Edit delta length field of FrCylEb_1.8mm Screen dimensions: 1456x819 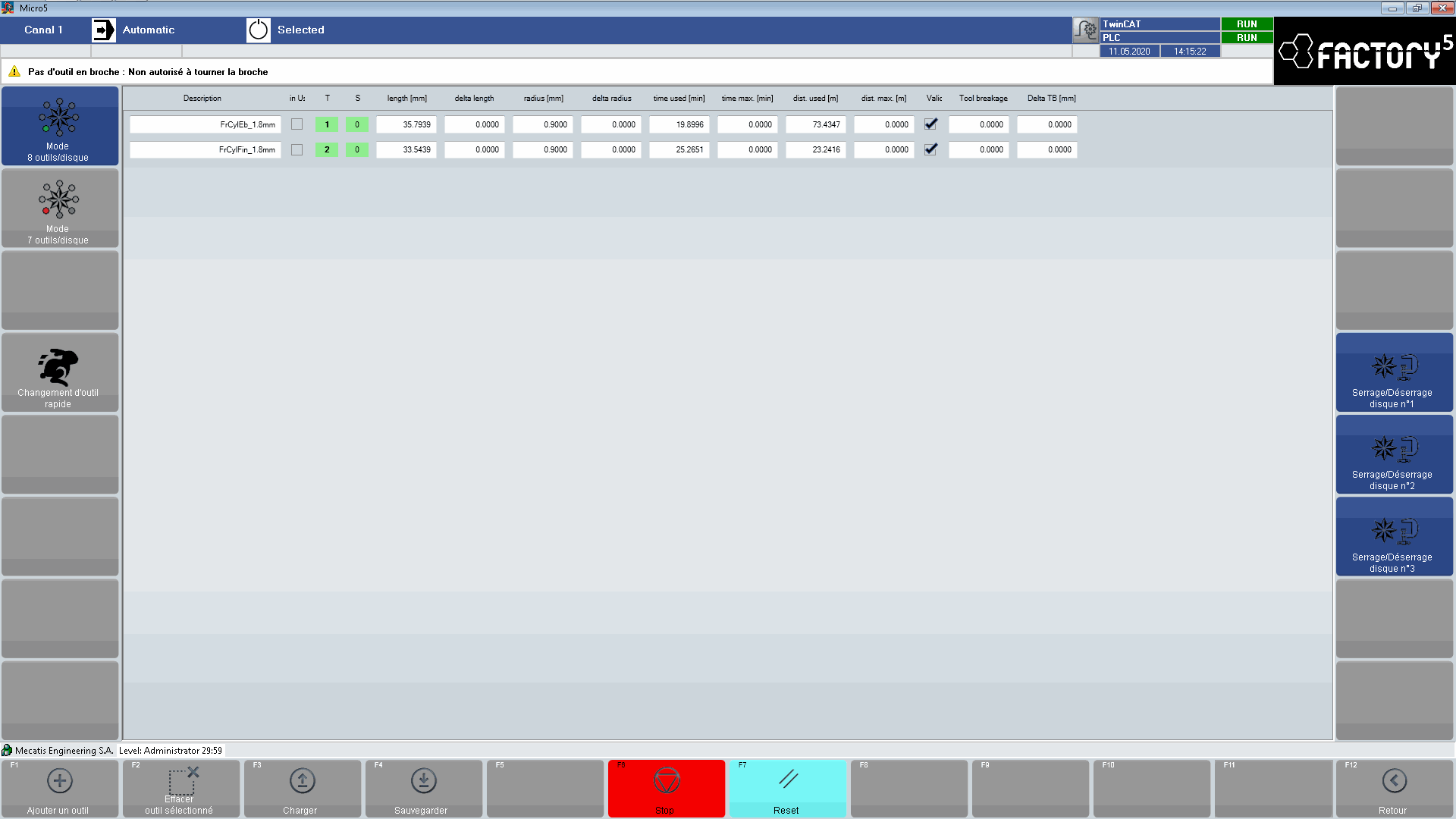coord(475,124)
